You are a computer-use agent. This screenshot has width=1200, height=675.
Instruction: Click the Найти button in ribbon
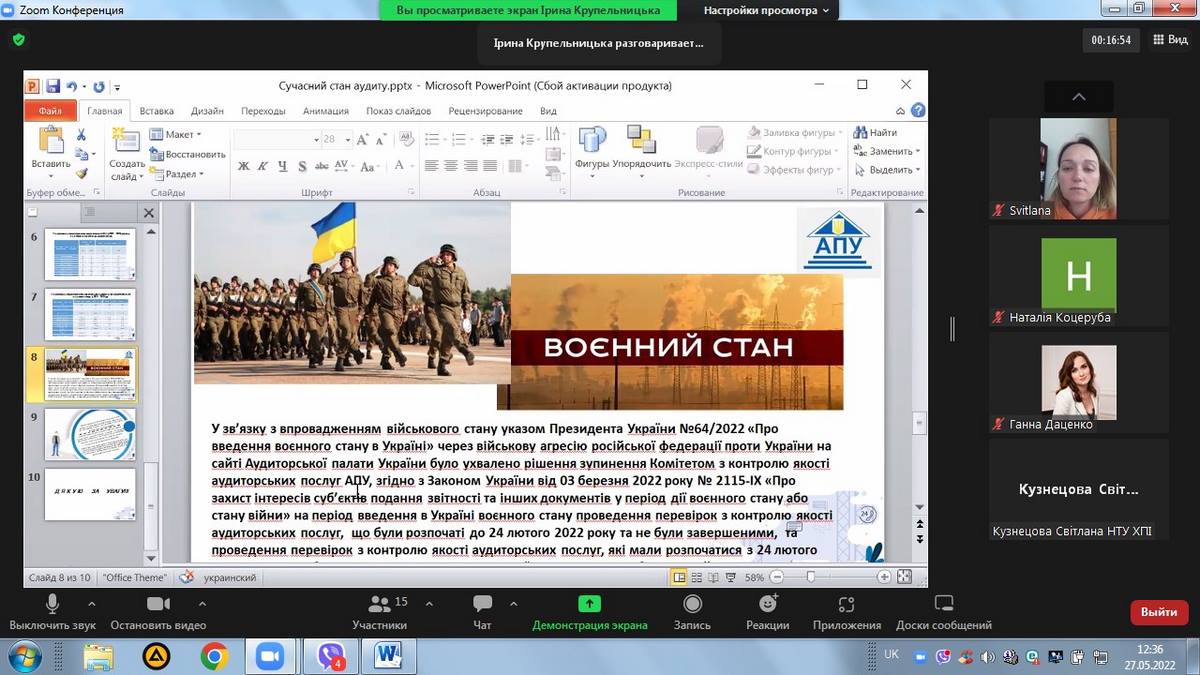tap(876, 133)
